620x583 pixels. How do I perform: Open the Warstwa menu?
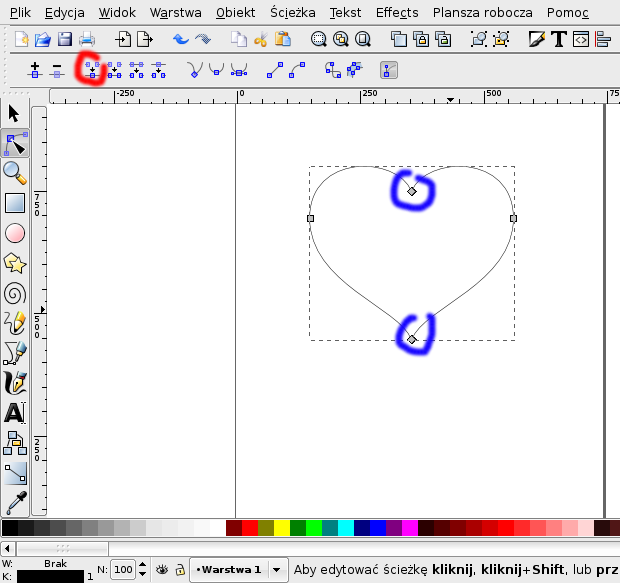click(x=175, y=13)
